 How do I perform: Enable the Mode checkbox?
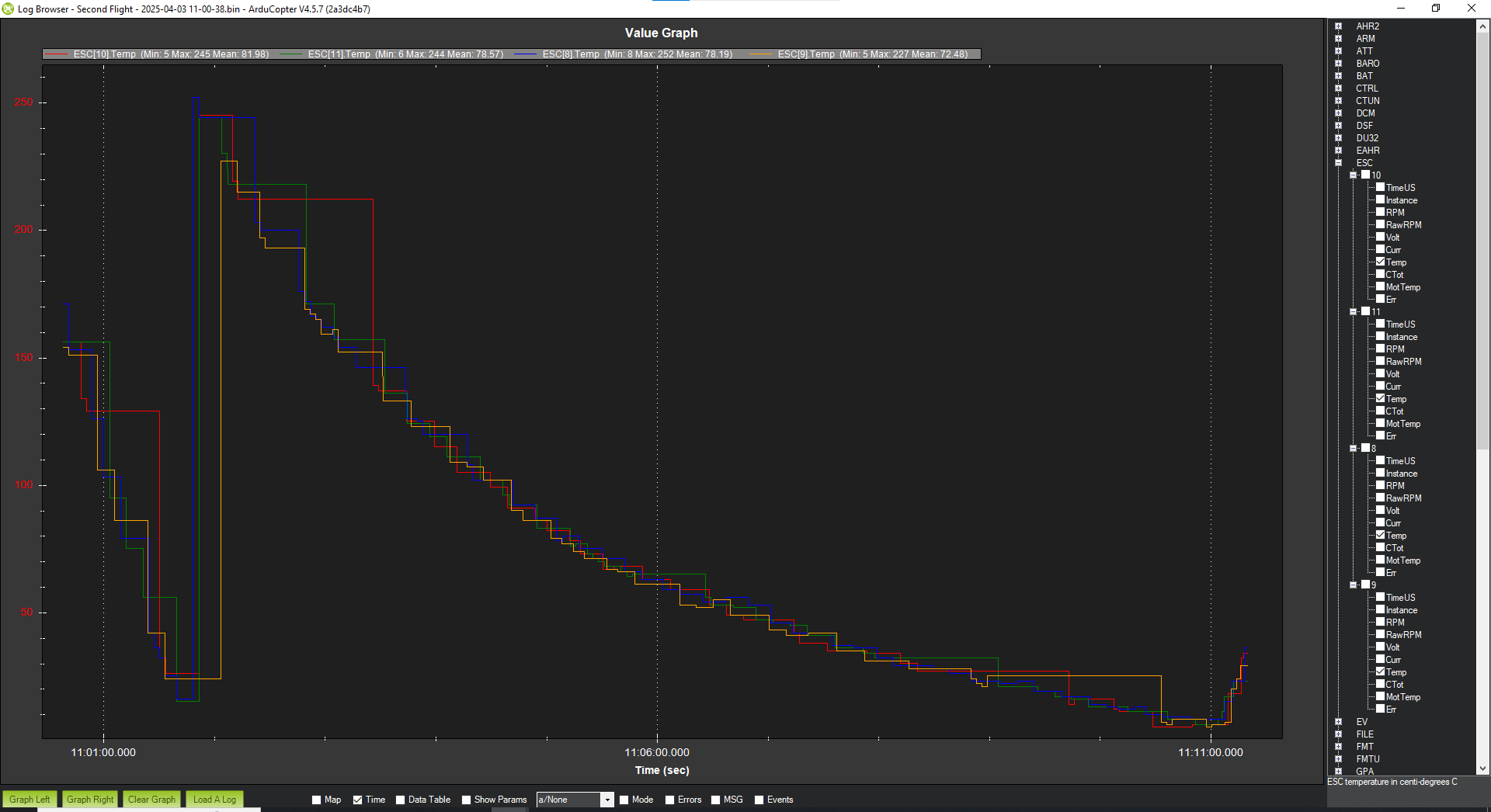tap(624, 800)
